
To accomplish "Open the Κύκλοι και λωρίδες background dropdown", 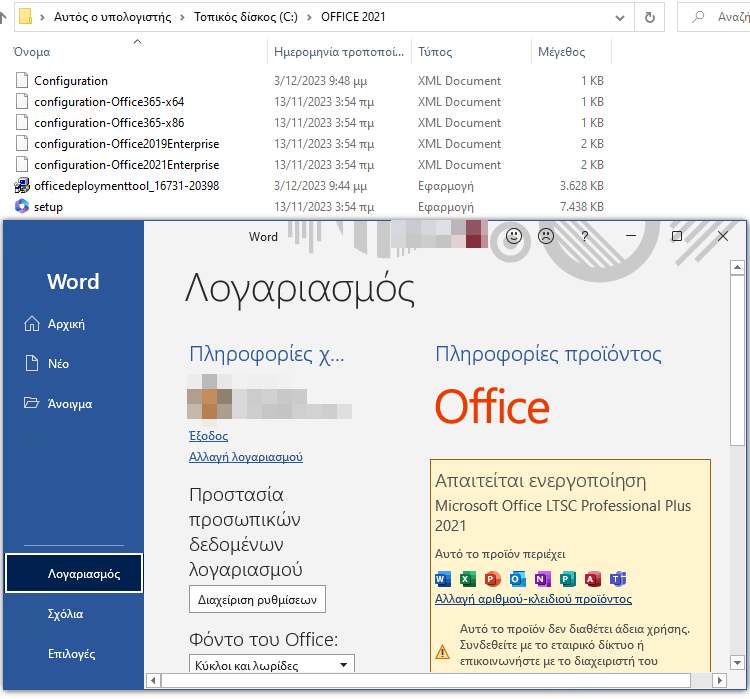I will pyautogui.click(x=271, y=665).
